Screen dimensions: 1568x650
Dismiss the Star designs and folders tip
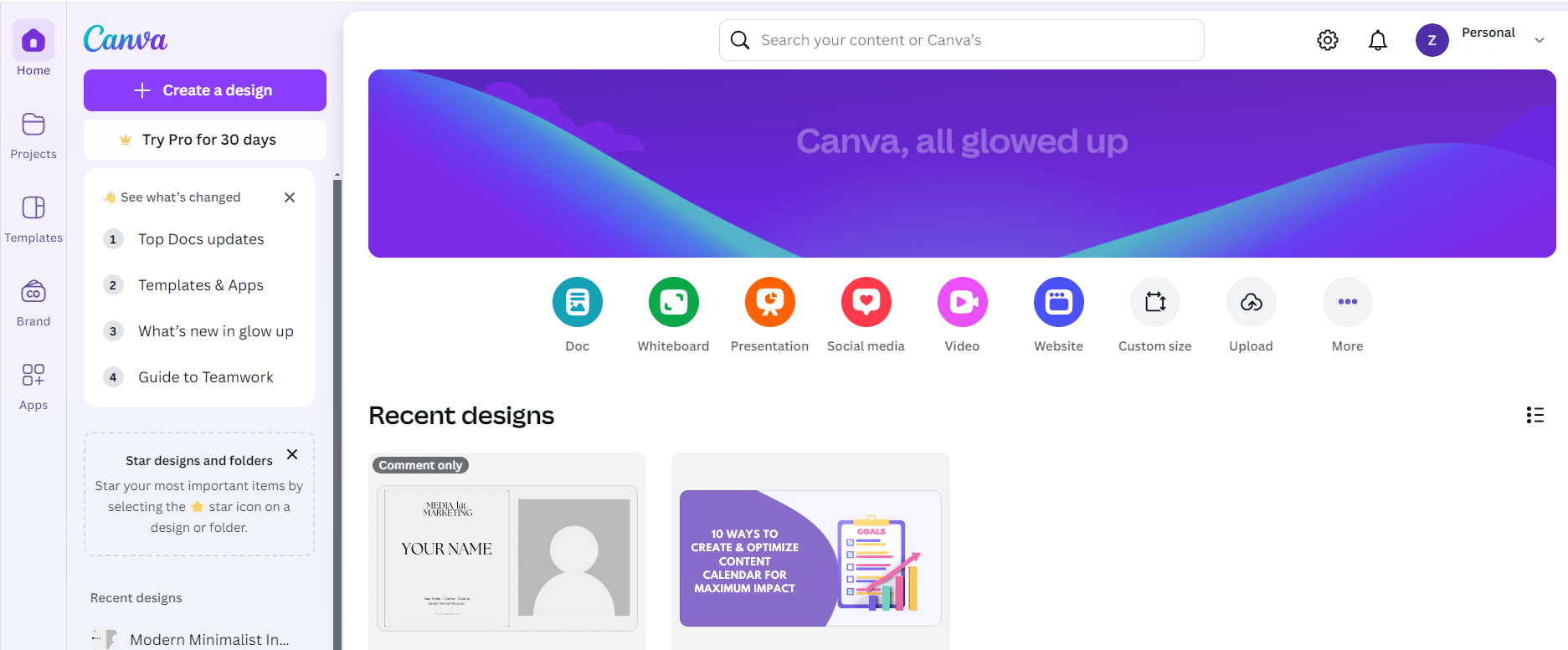292,454
